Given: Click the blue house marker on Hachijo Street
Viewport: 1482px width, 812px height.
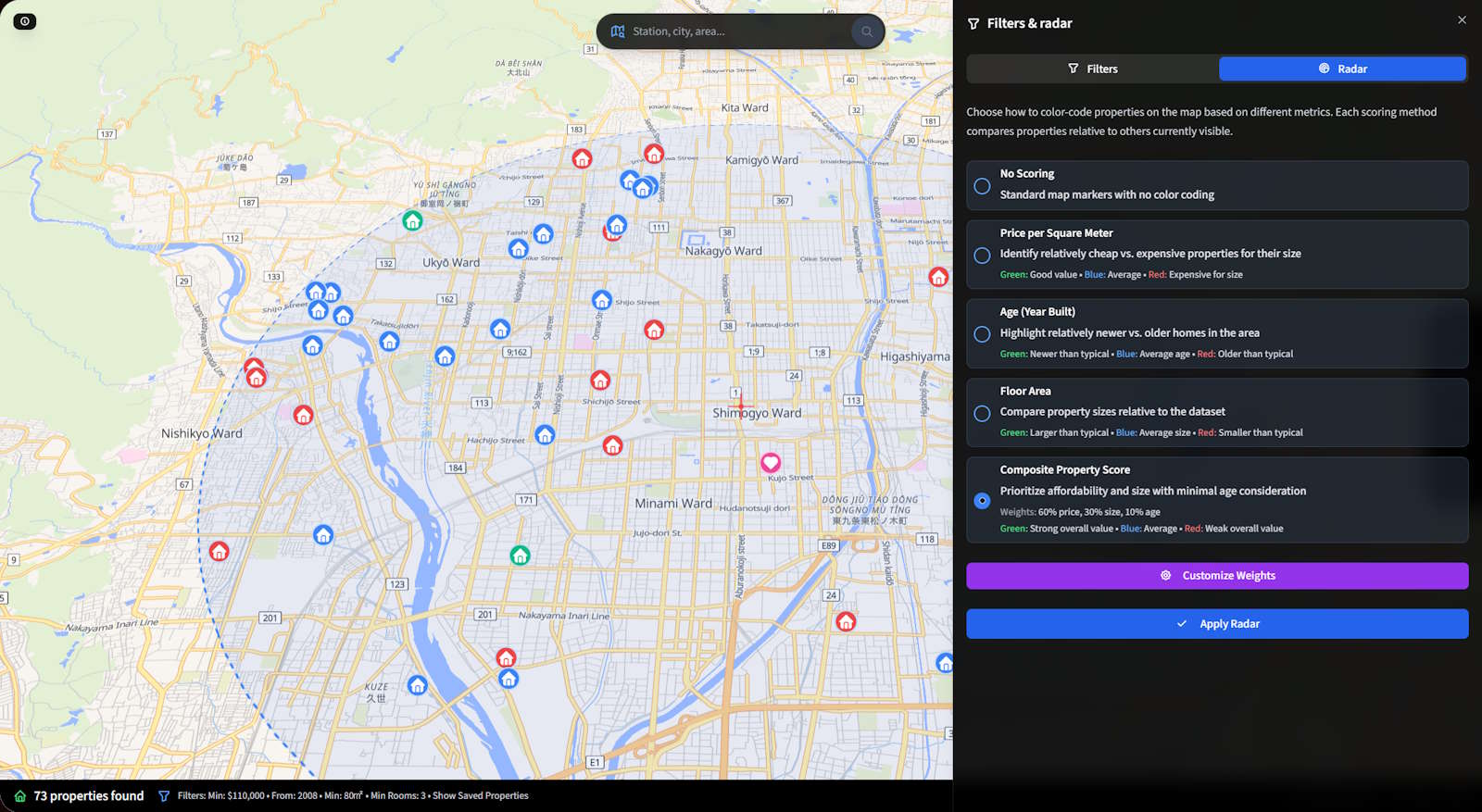Looking at the screenshot, I should (545, 434).
